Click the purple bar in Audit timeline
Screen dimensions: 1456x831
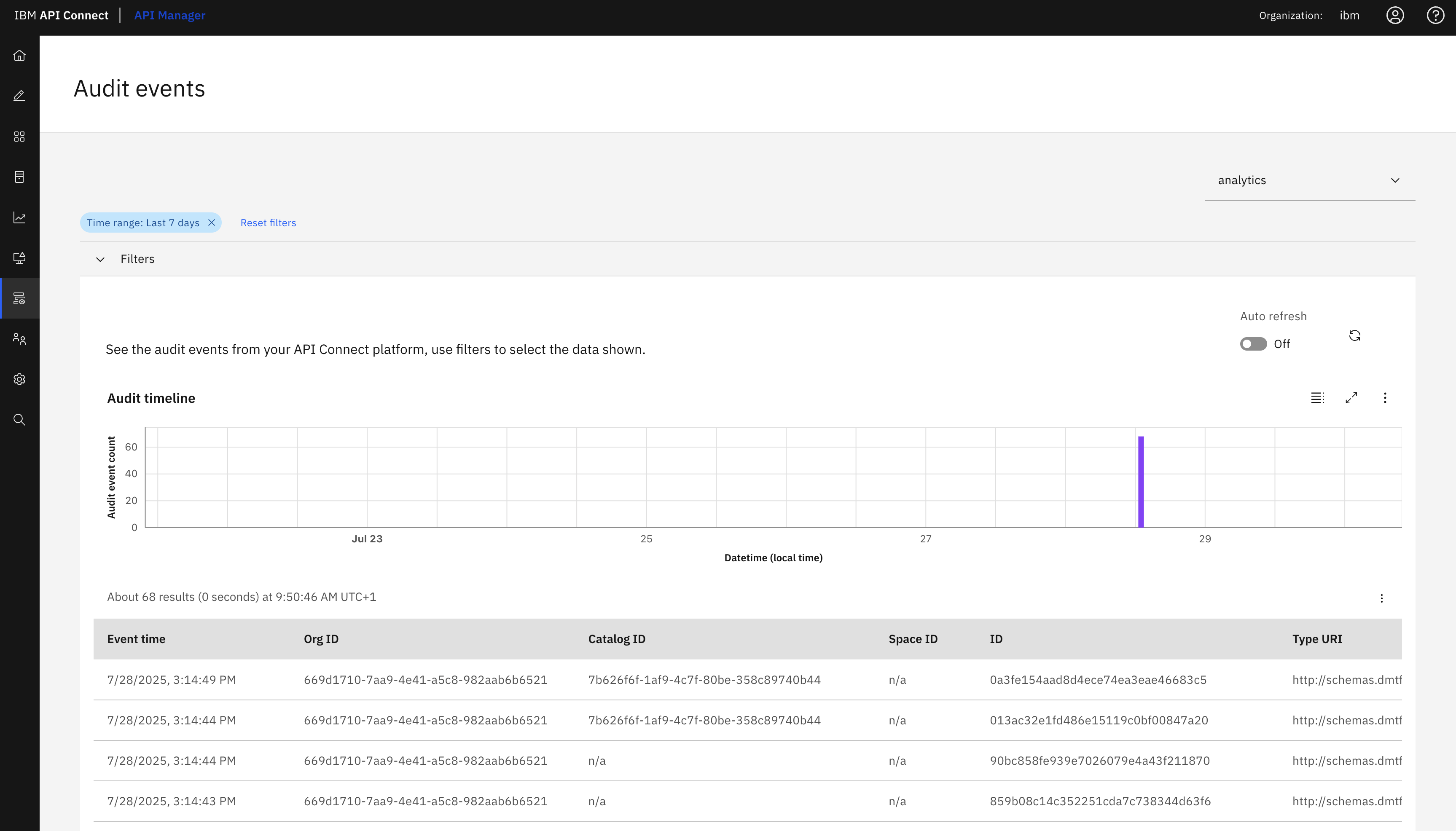1140,482
